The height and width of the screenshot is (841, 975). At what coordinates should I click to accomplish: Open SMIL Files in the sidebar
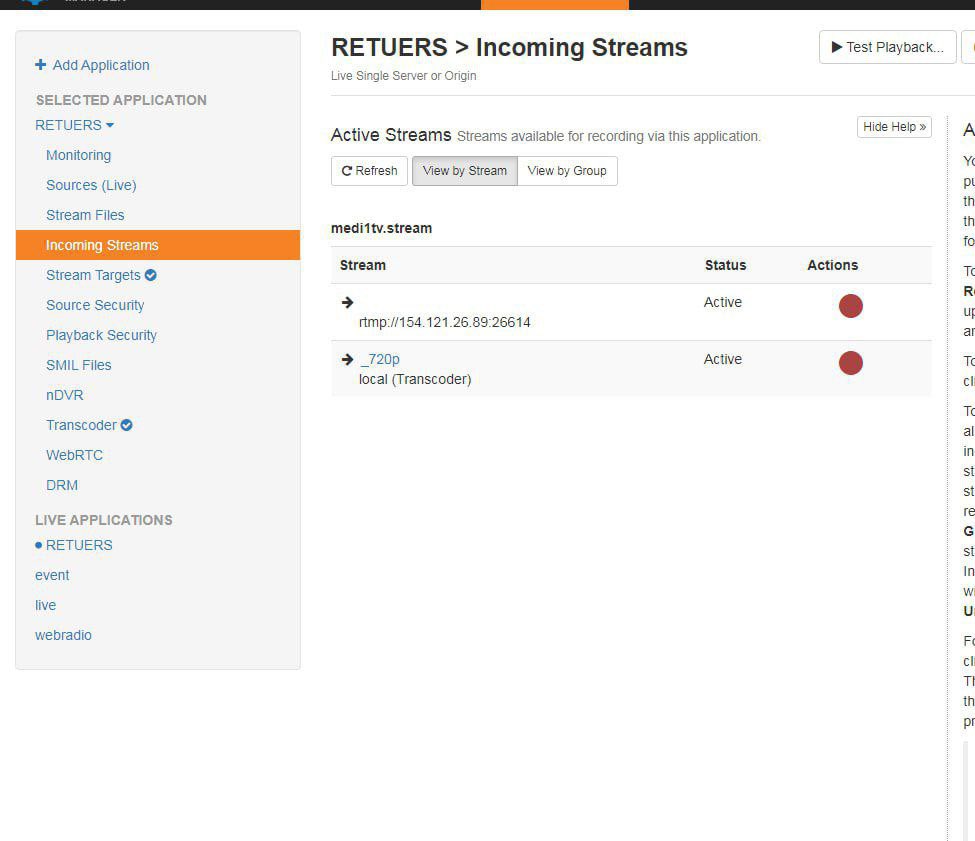[x=78, y=365]
